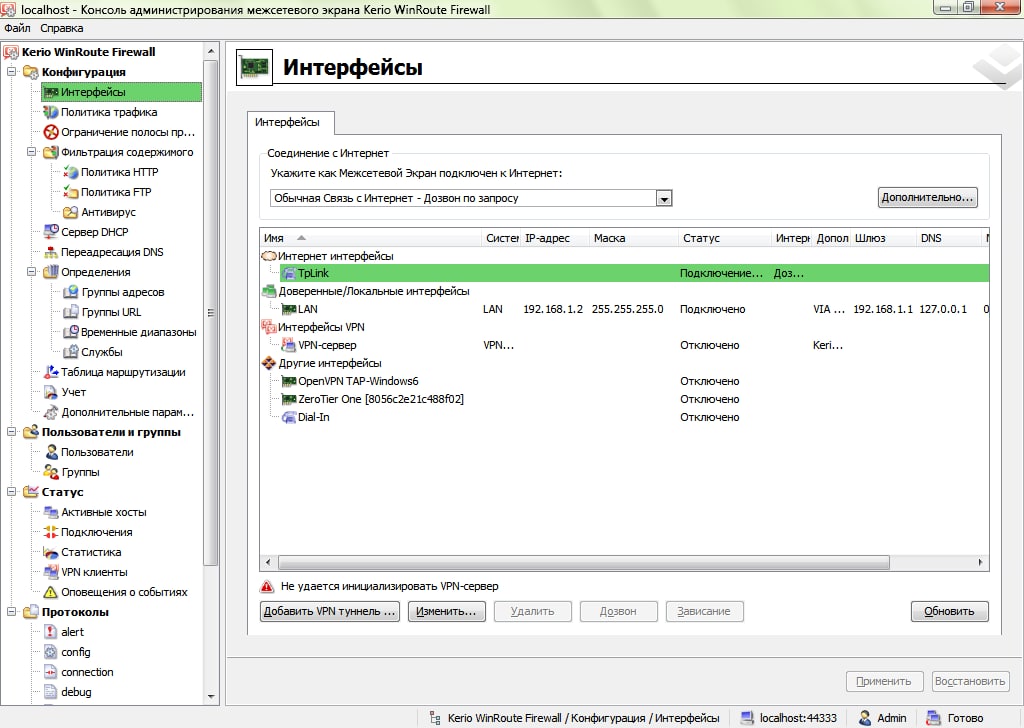
Task: Open the Справка menu
Action: [61, 28]
